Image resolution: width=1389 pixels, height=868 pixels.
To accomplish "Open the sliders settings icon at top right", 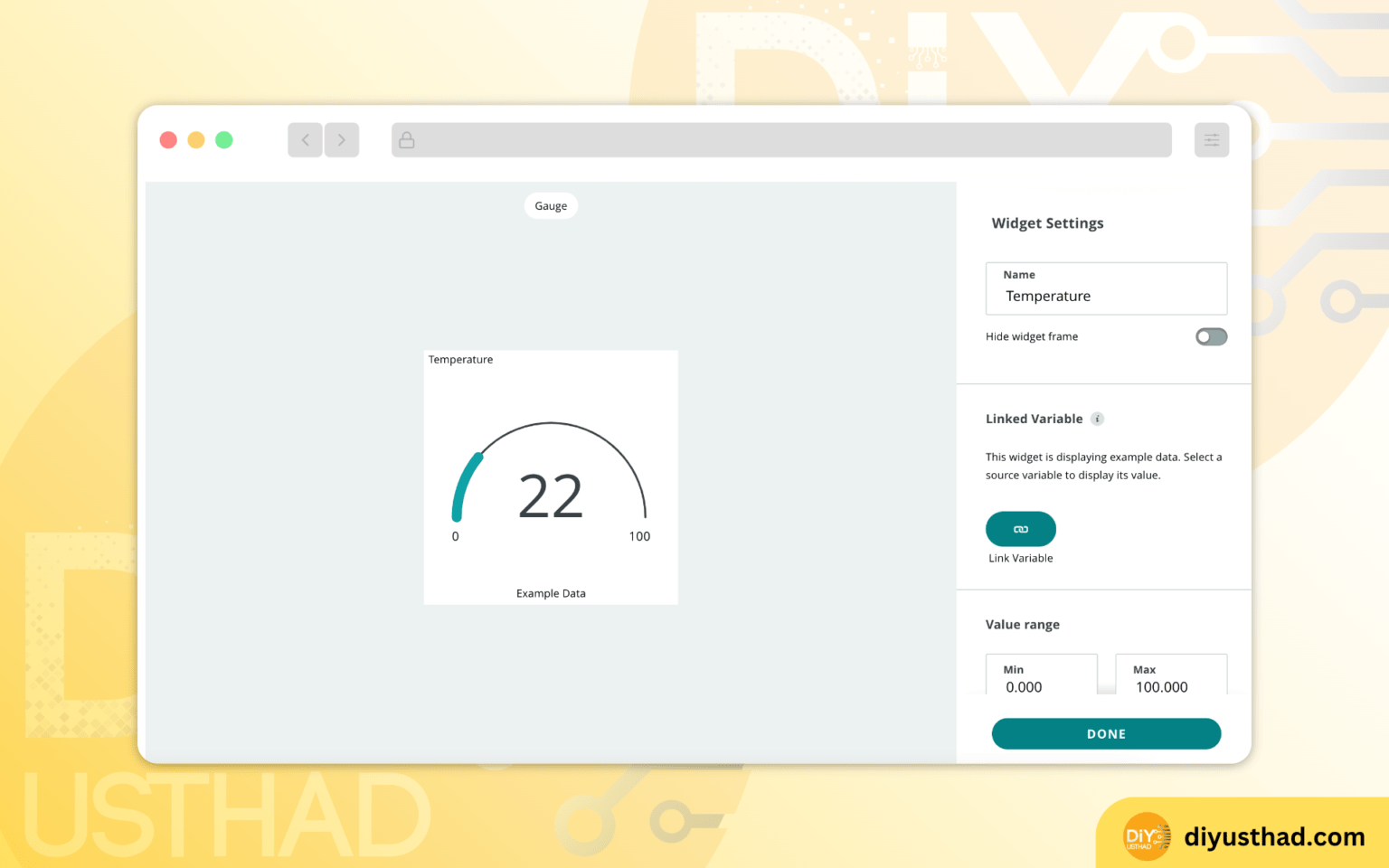I will tap(1211, 140).
